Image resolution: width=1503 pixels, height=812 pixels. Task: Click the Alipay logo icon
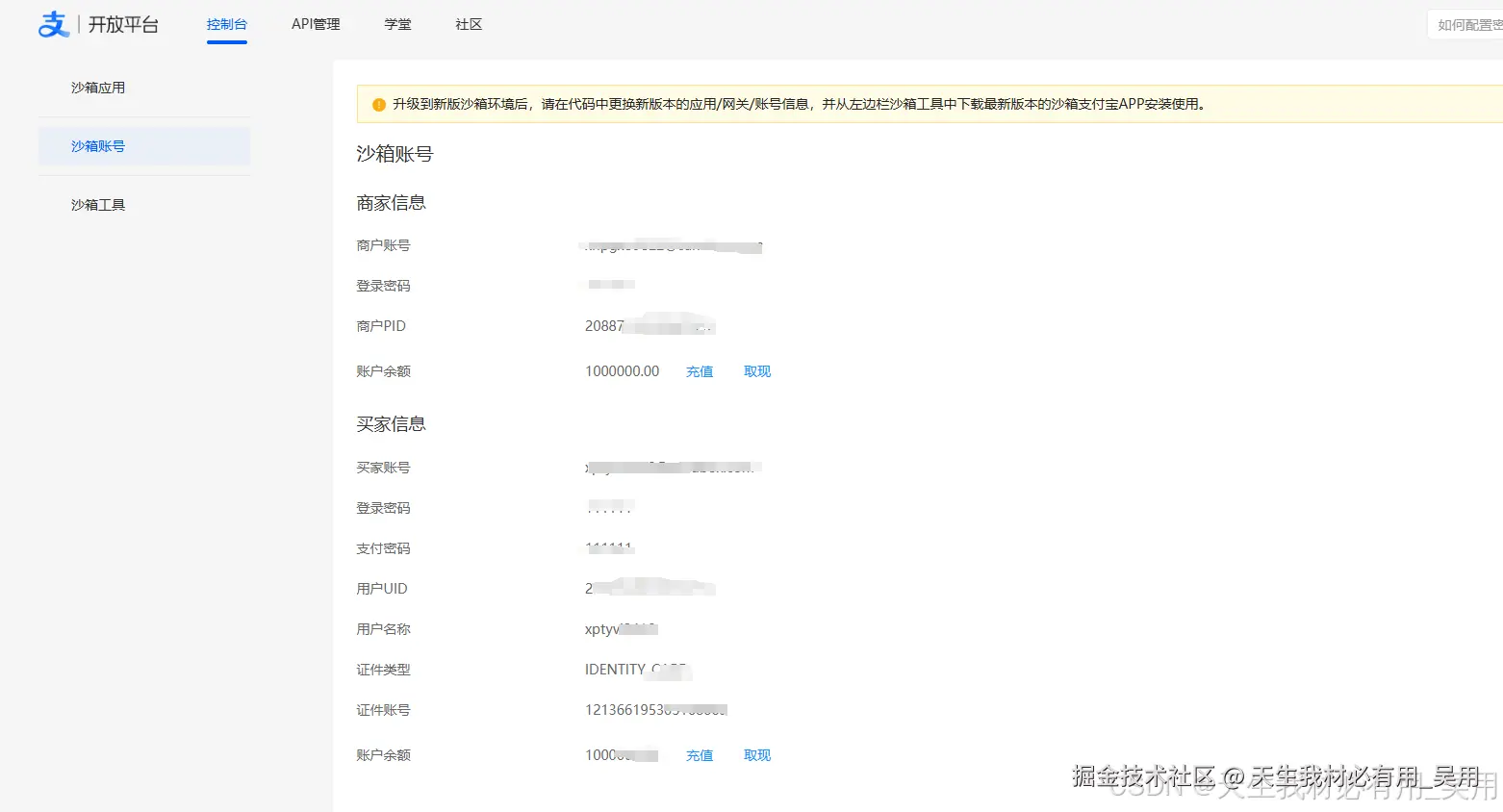[54, 23]
